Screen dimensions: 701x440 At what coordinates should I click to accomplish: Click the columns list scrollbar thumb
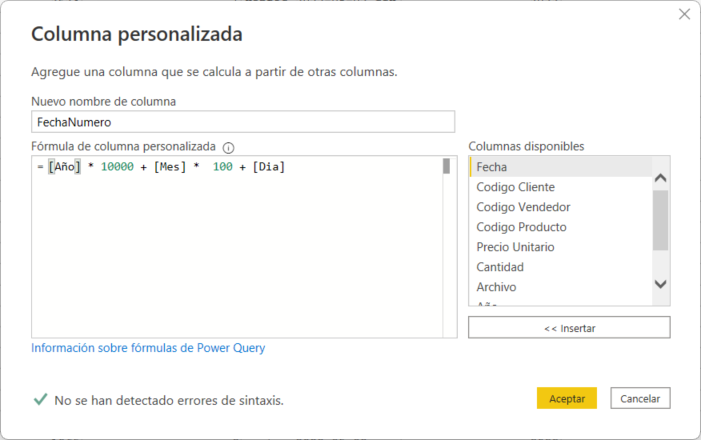660,220
